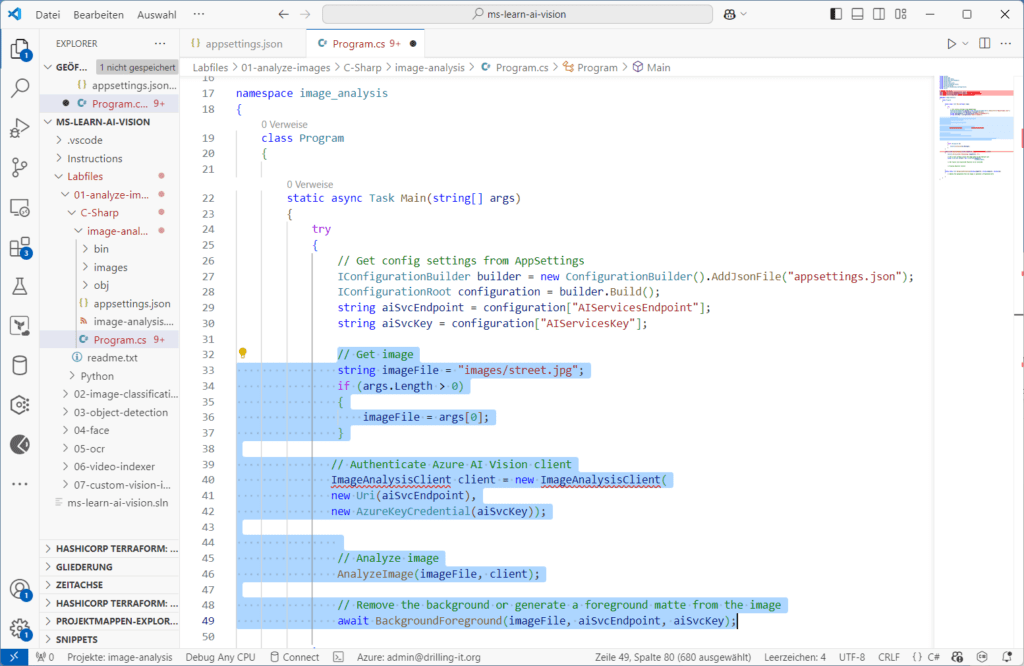
Task: Click Azure: admin@drilling-it.org status entry
Action: 419,657
